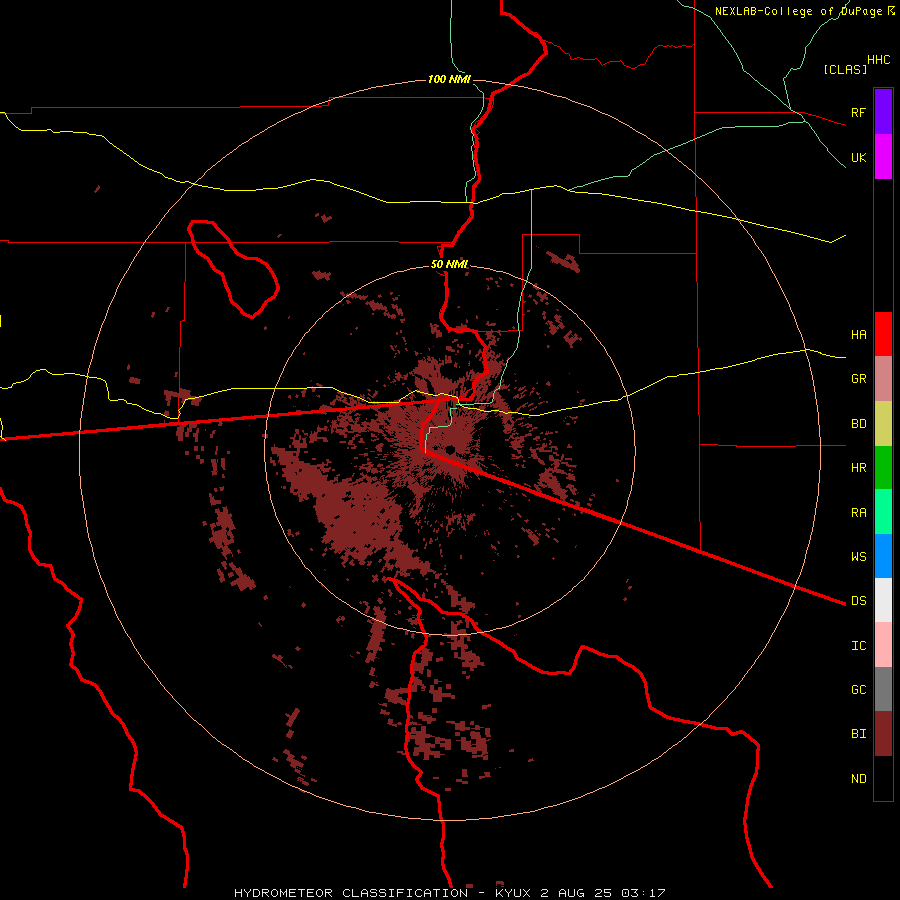Click the HA legend label

858,335
